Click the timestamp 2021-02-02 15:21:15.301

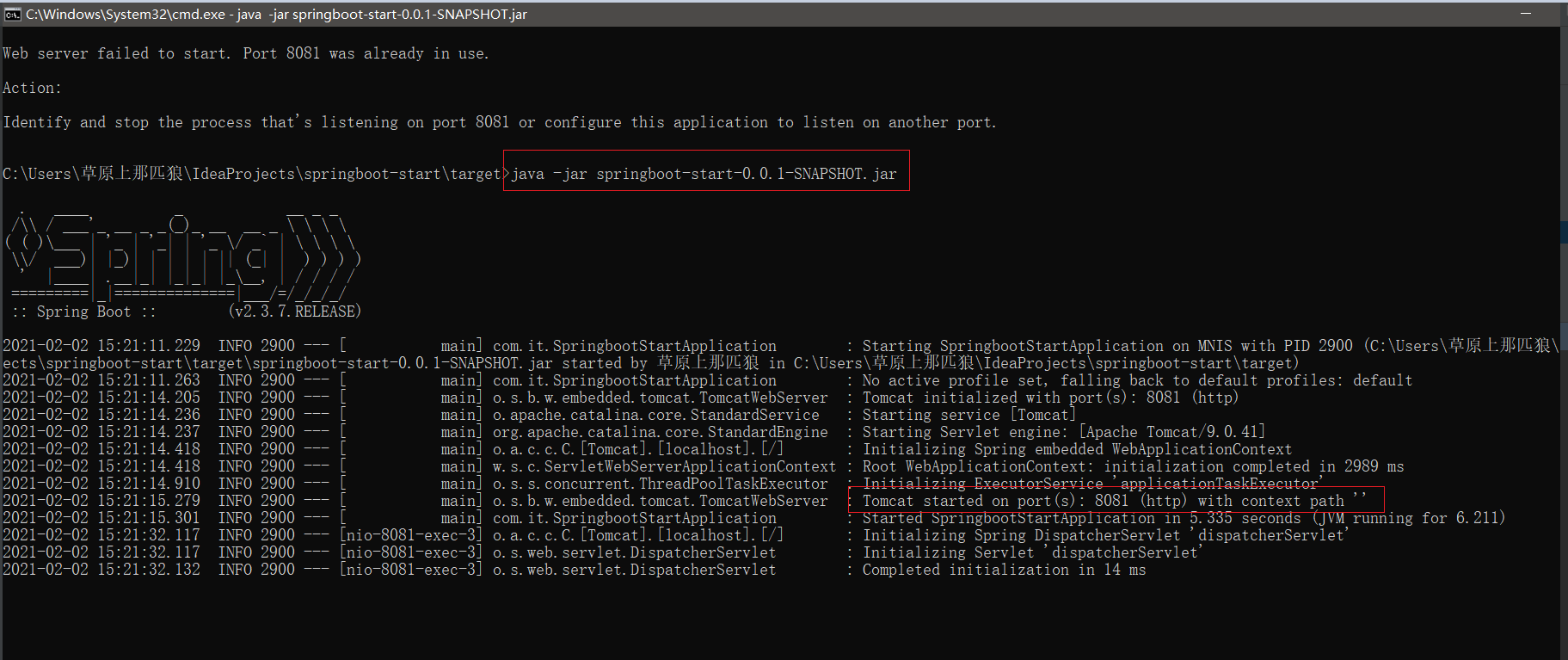pos(101,518)
